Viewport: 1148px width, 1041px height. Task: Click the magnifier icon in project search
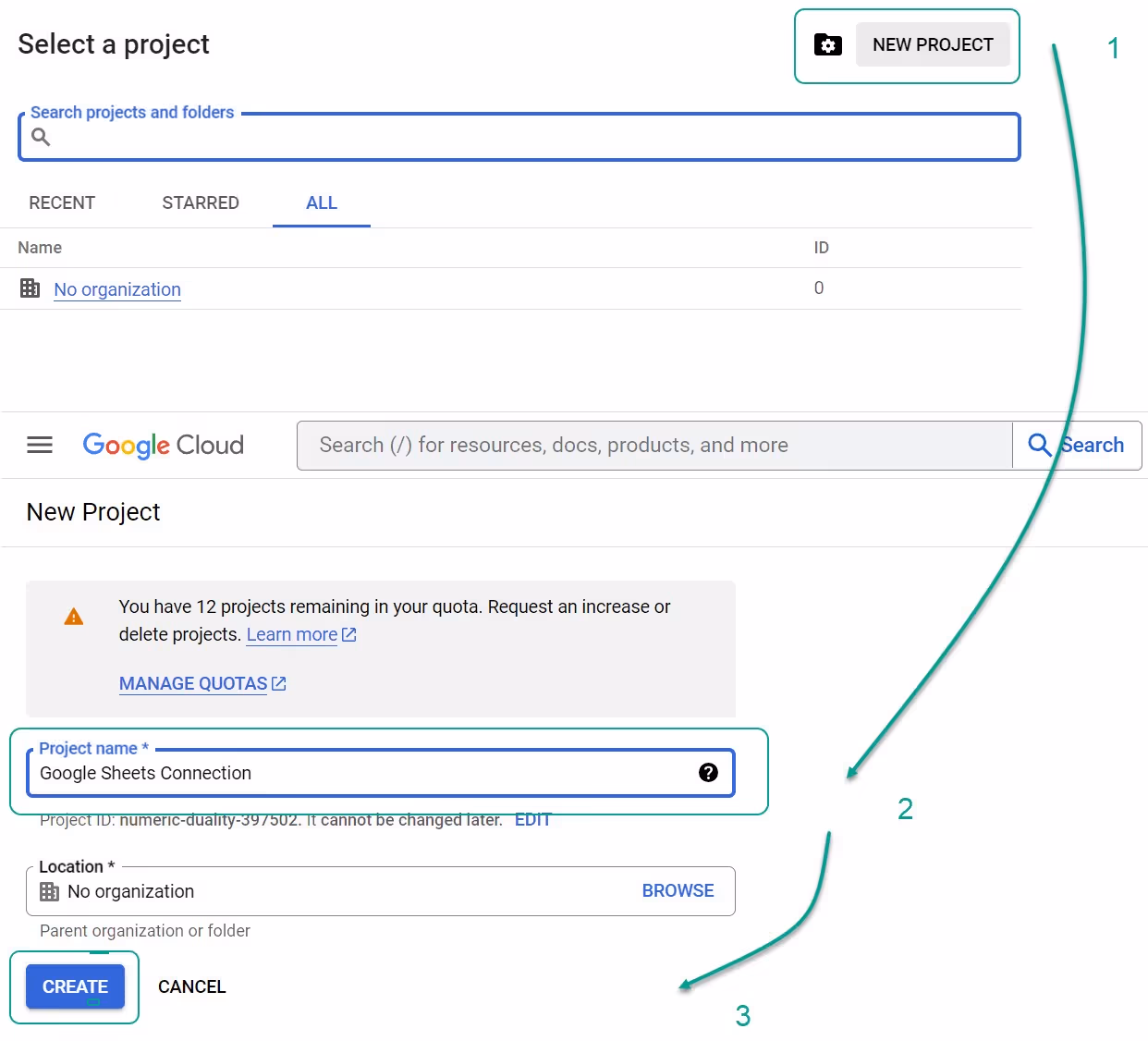41,138
